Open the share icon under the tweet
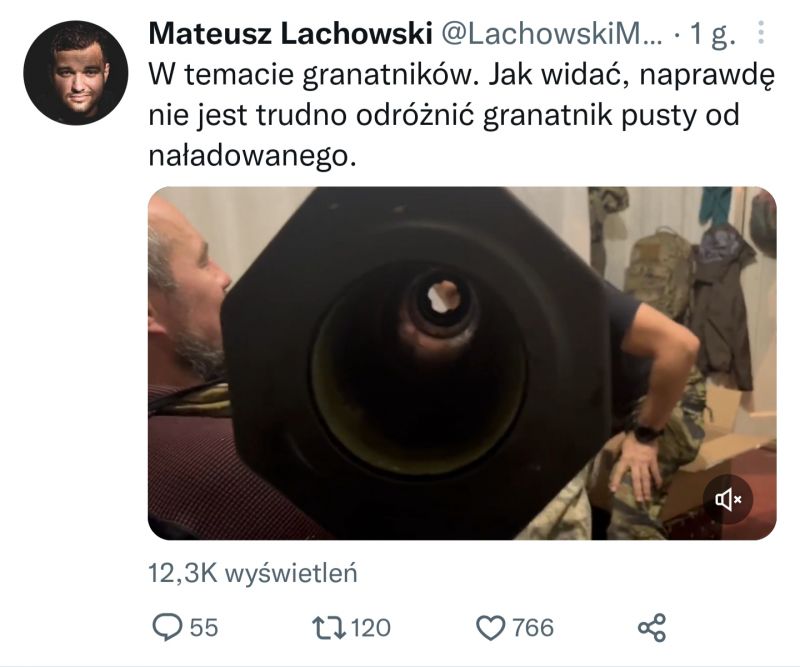800x667 pixels. (652, 628)
